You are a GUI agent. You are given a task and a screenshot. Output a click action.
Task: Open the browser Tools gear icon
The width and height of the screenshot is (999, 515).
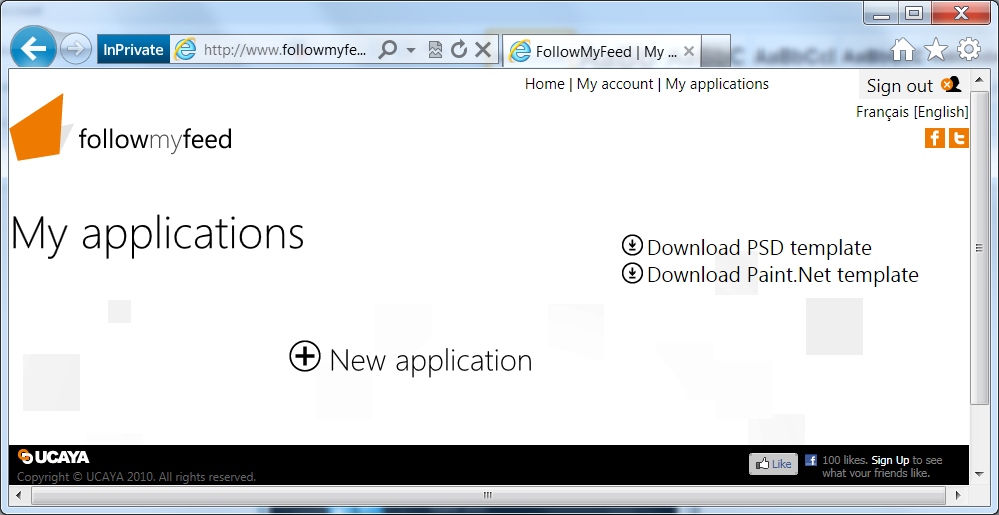969,49
